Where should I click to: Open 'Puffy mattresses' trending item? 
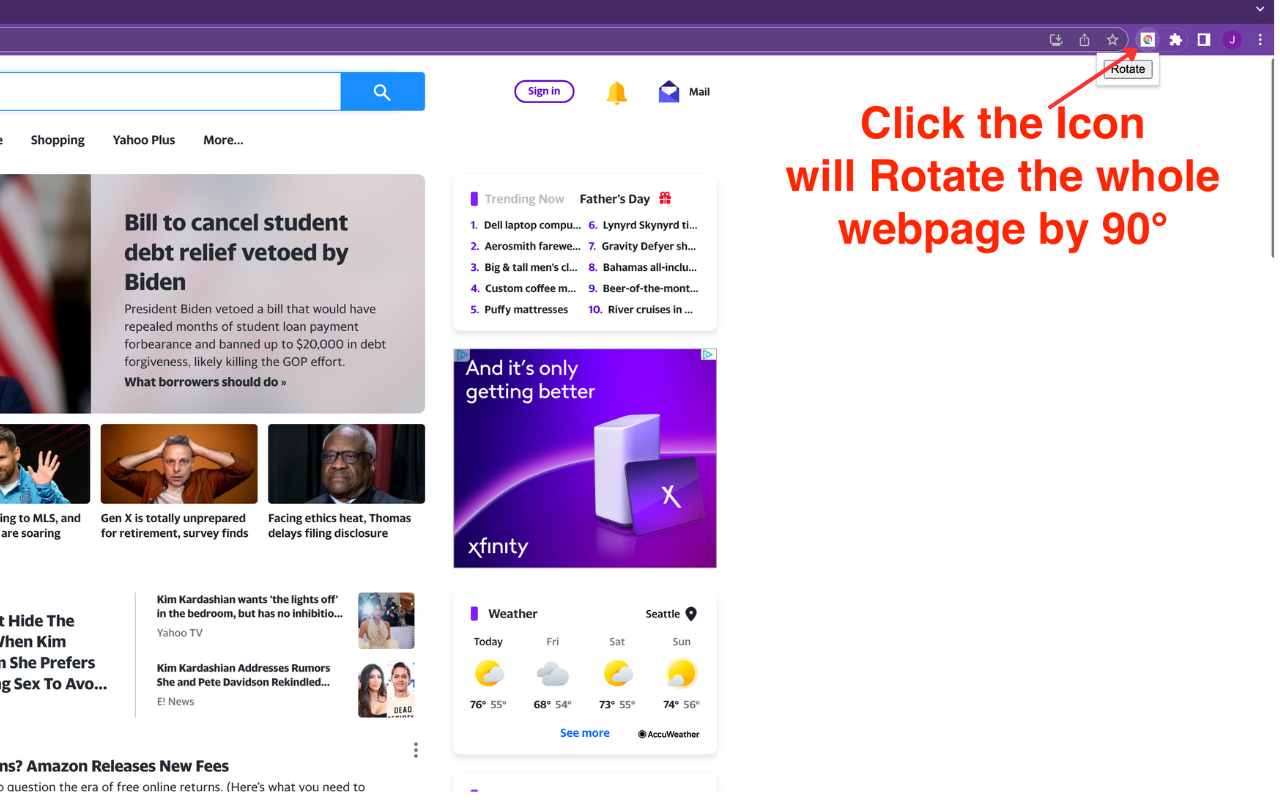(526, 309)
